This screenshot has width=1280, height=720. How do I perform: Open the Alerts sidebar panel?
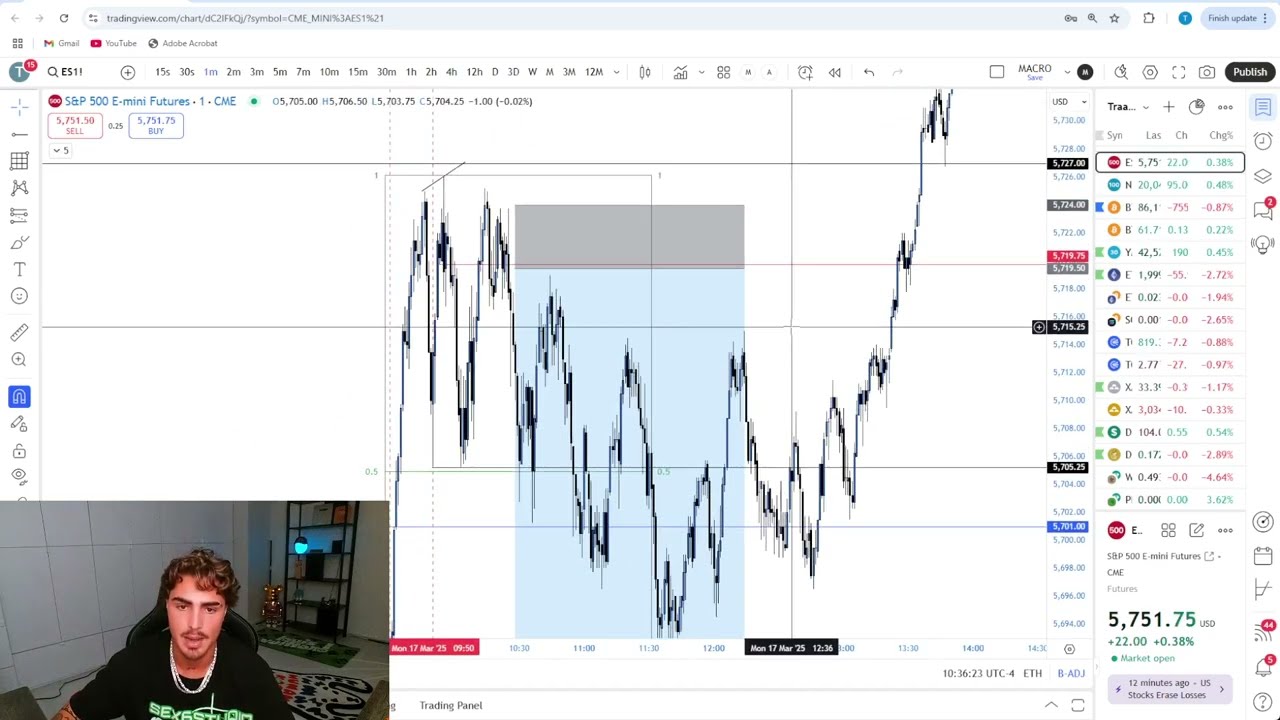[x=1263, y=141]
